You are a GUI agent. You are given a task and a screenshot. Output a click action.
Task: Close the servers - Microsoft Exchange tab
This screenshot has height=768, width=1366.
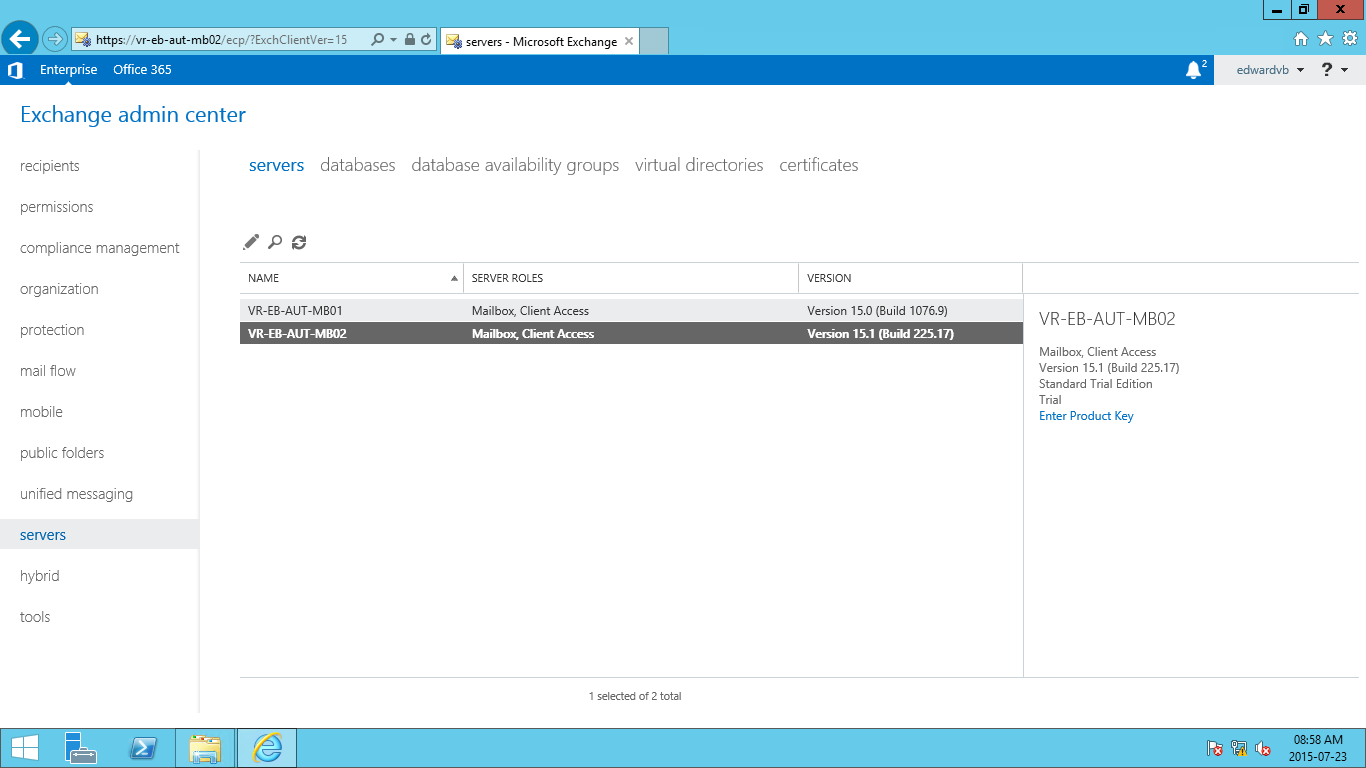628,41
